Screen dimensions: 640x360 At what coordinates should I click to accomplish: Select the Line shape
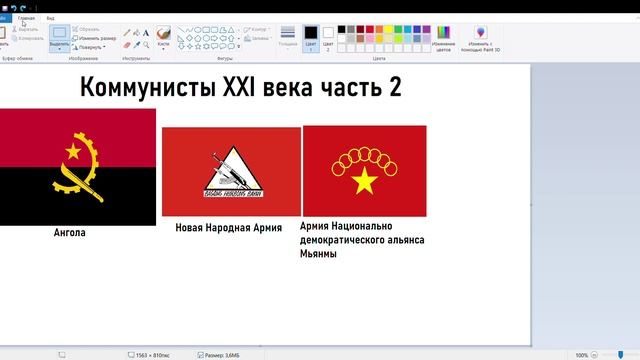pos(181,30)
